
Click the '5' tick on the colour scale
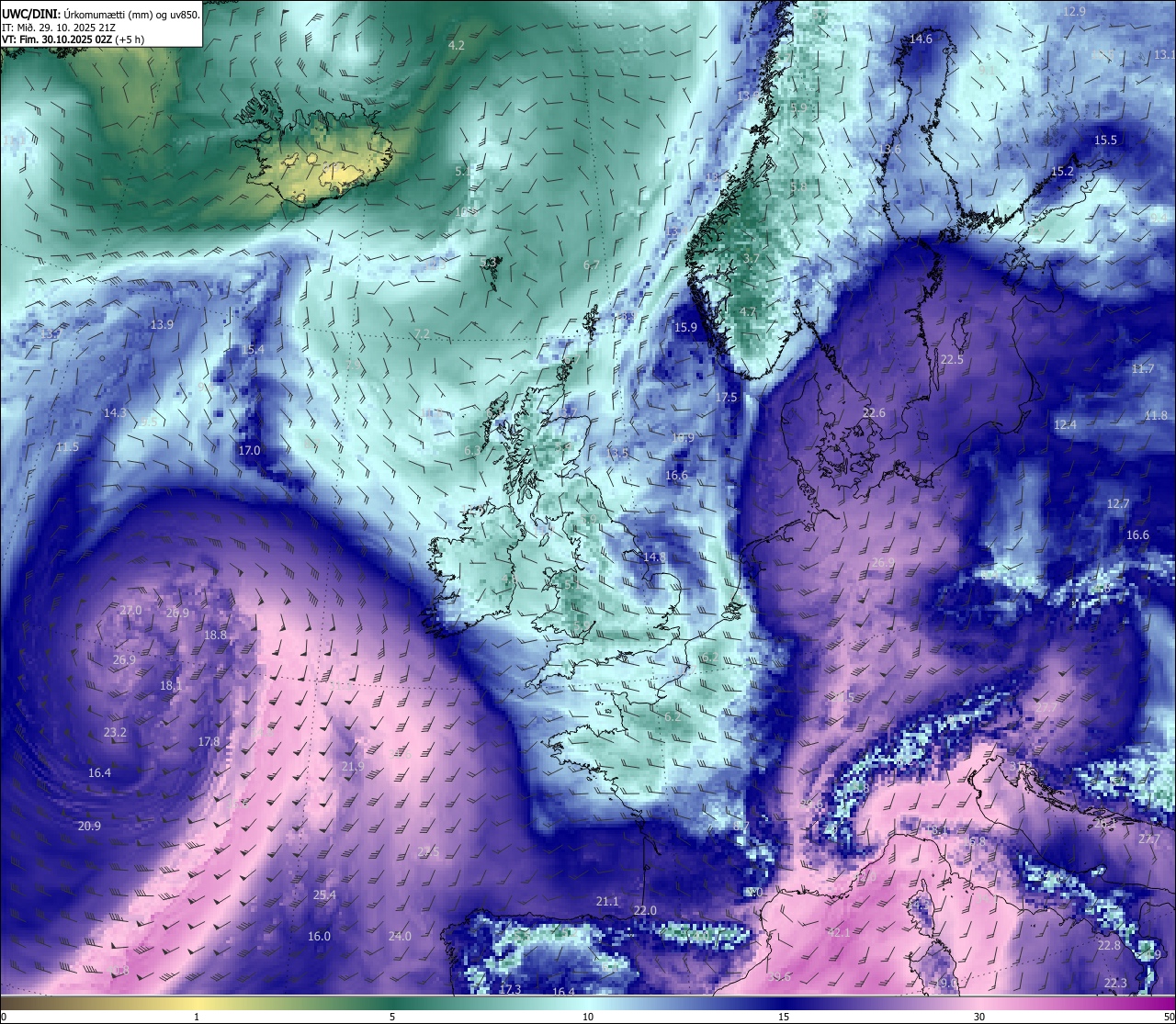tap(392, 1017)
